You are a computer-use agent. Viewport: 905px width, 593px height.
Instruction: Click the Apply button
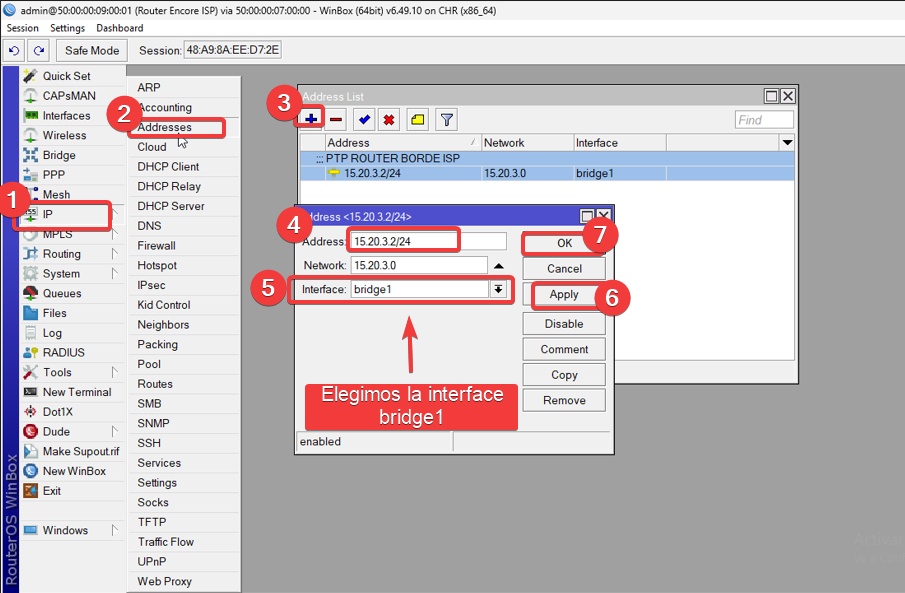[x=563, y=295]
